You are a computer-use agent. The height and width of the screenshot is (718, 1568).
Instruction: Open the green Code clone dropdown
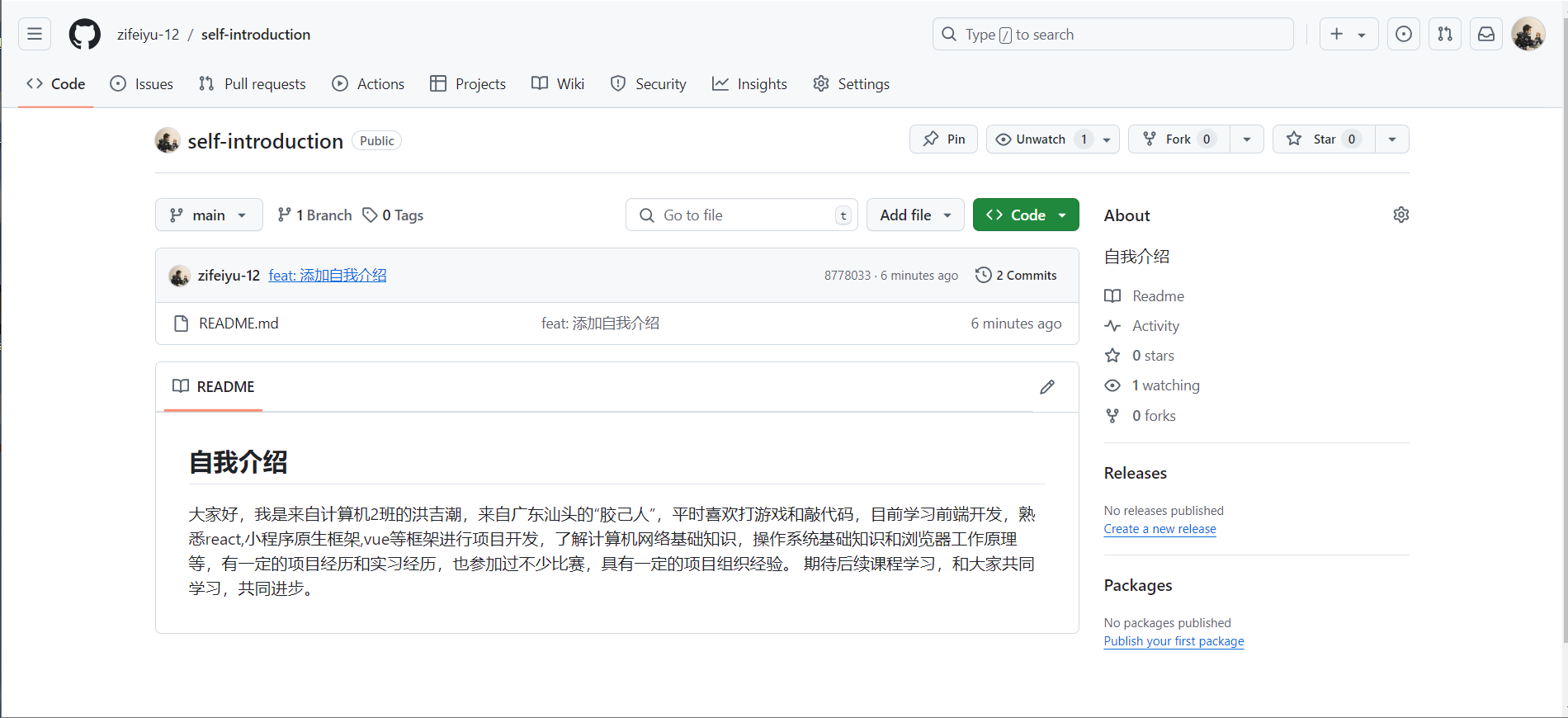1026,215
